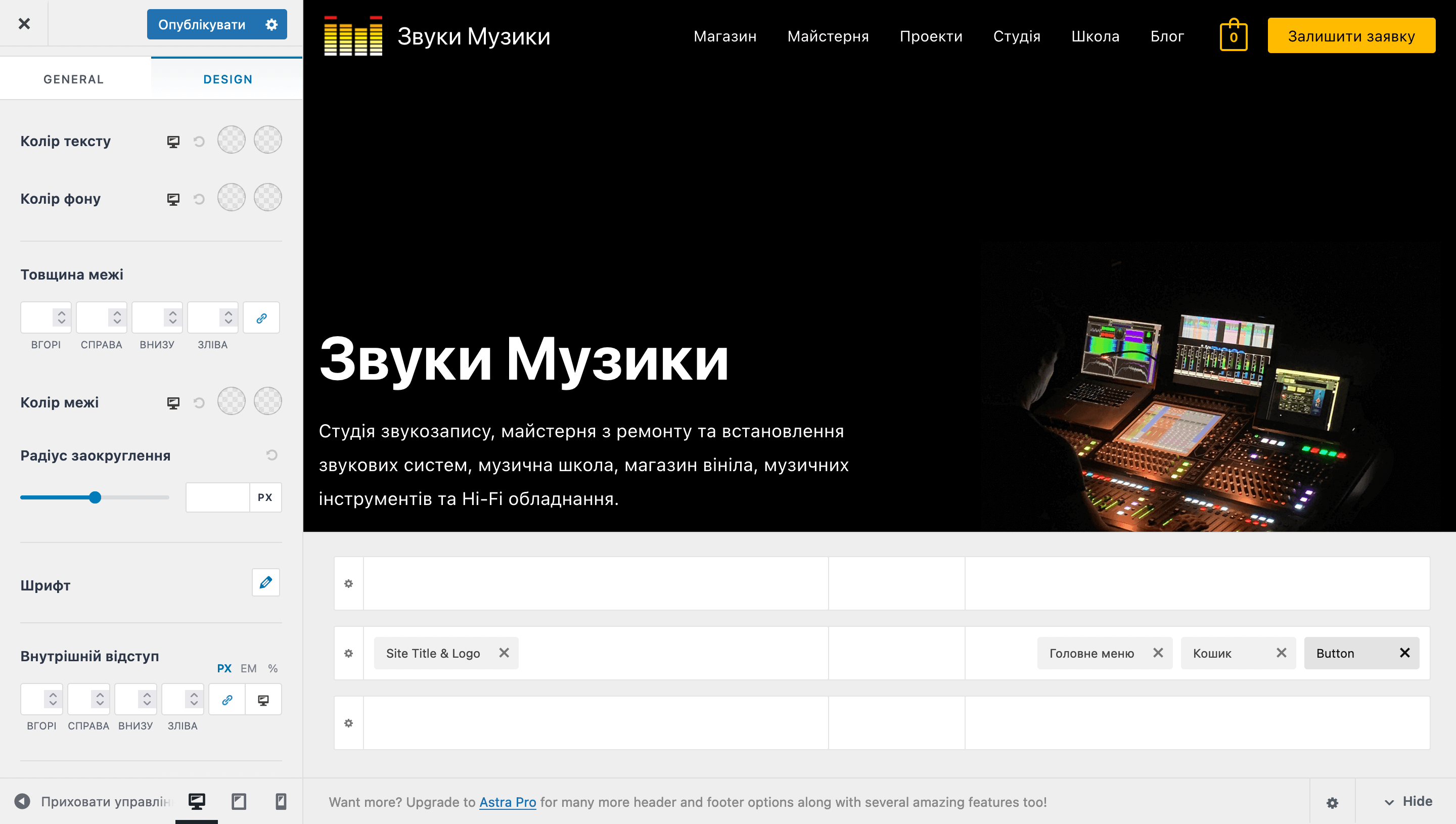
Task: Toggle link values icon for Внутрішній відступ
Action: 227,700
